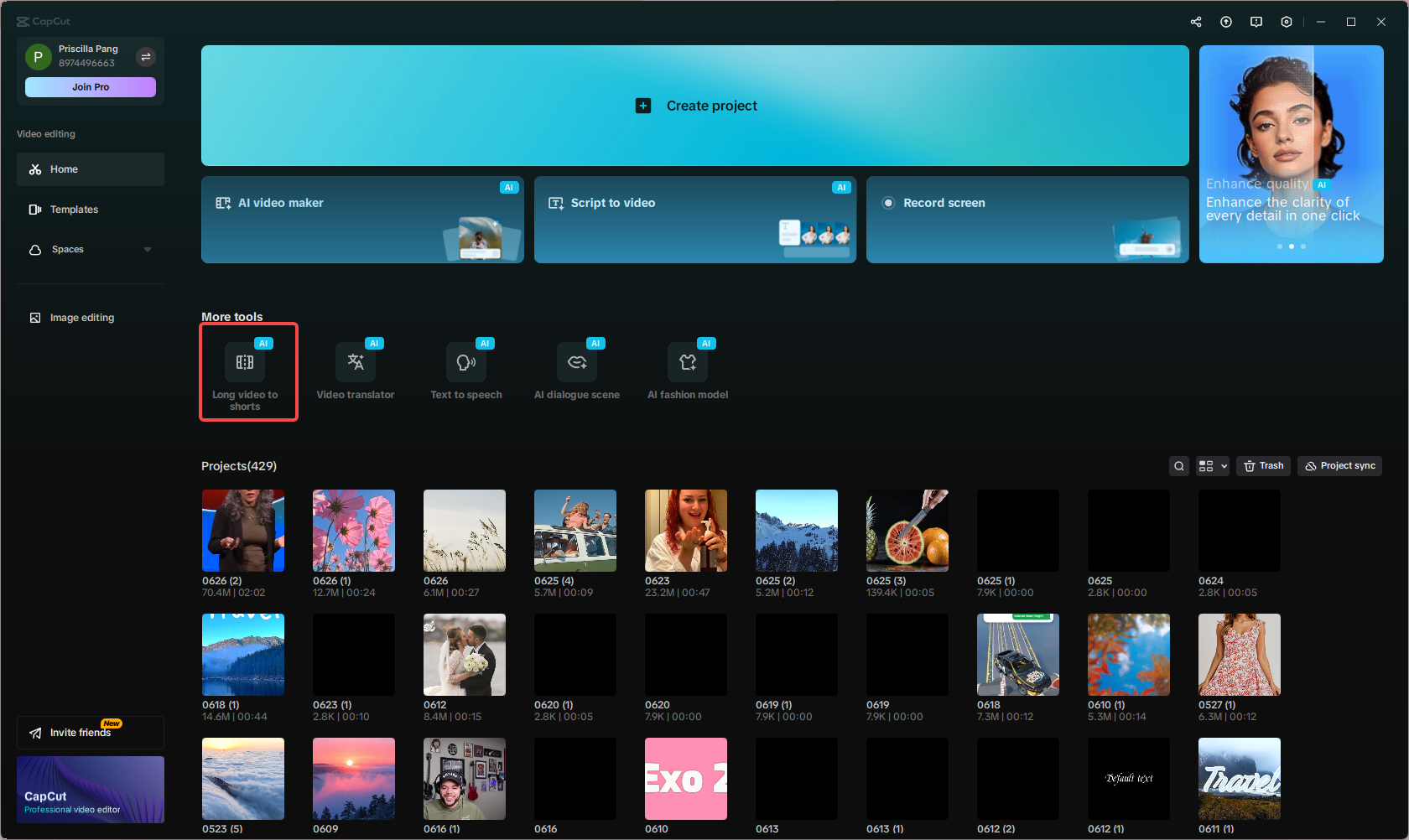Open the AI video maker card
This screenshot has width=1409, height=840.
(x=362, y=220)
